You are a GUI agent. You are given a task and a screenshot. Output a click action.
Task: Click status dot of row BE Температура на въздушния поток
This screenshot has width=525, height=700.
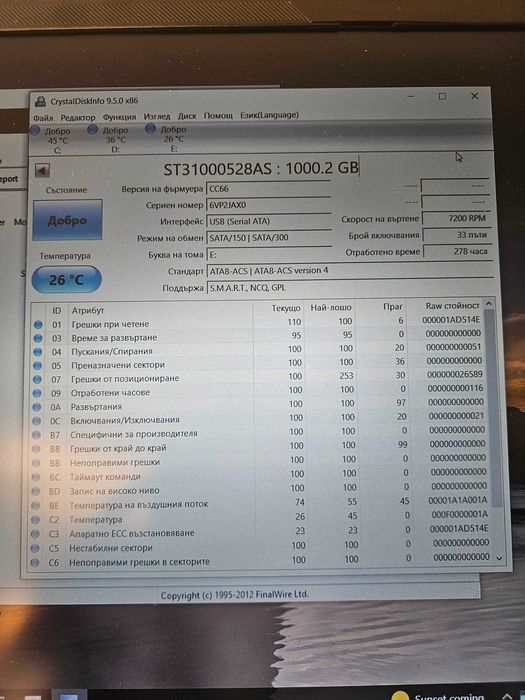36,506
